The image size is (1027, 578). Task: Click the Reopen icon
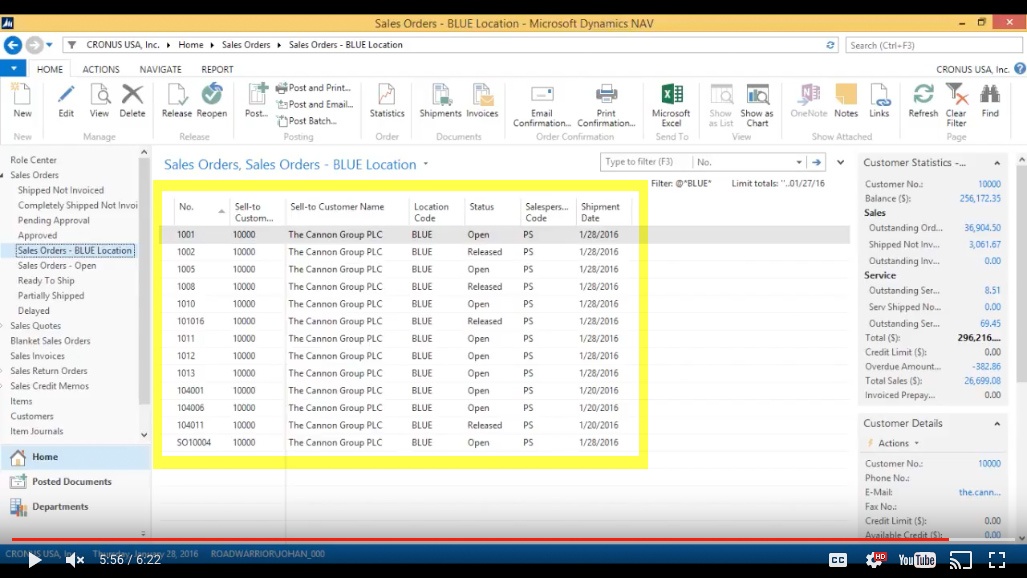[x=212, y=101]
